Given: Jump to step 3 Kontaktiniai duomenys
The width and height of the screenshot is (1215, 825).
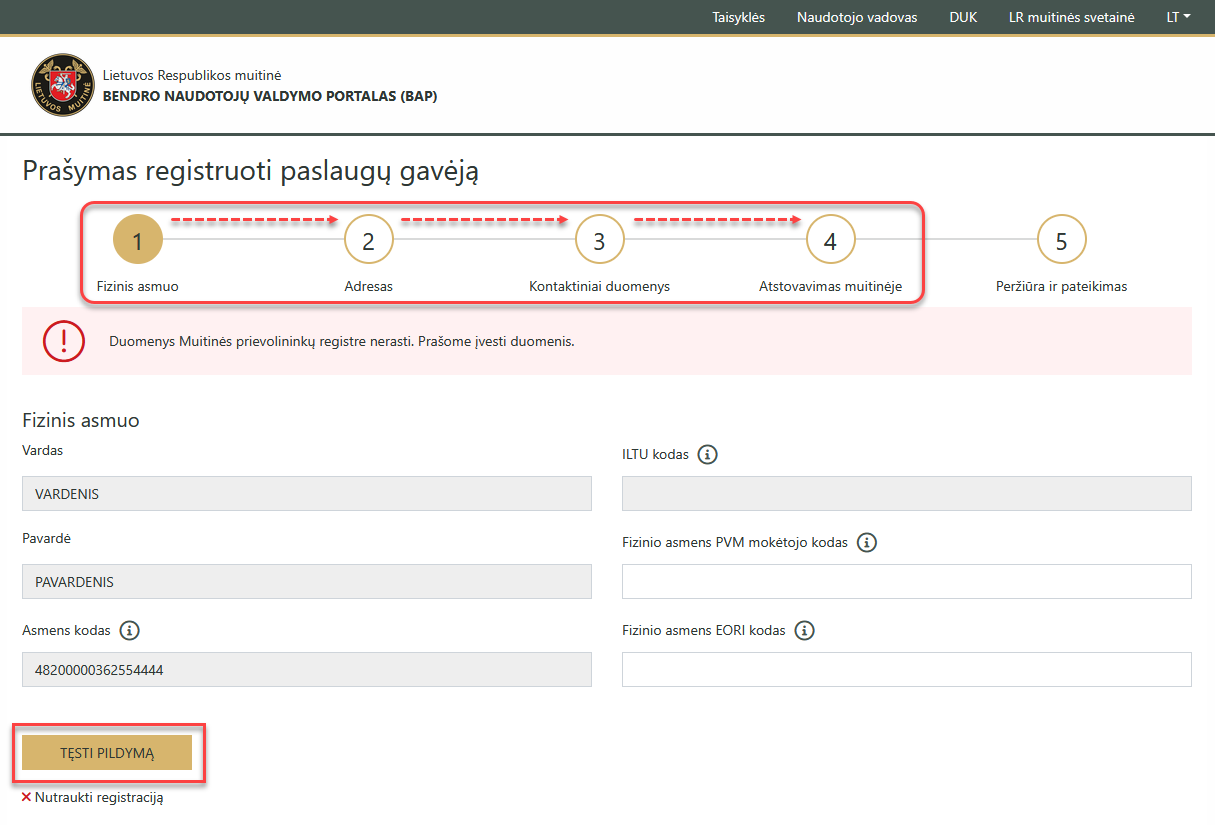Looking at the screenshot, I should click(x=599, y=241).
